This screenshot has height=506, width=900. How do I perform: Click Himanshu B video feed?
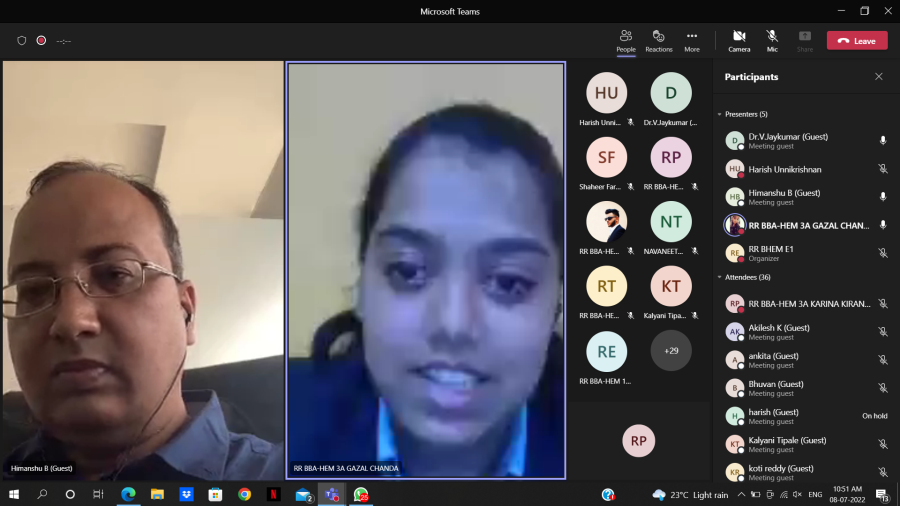(142, 270)
